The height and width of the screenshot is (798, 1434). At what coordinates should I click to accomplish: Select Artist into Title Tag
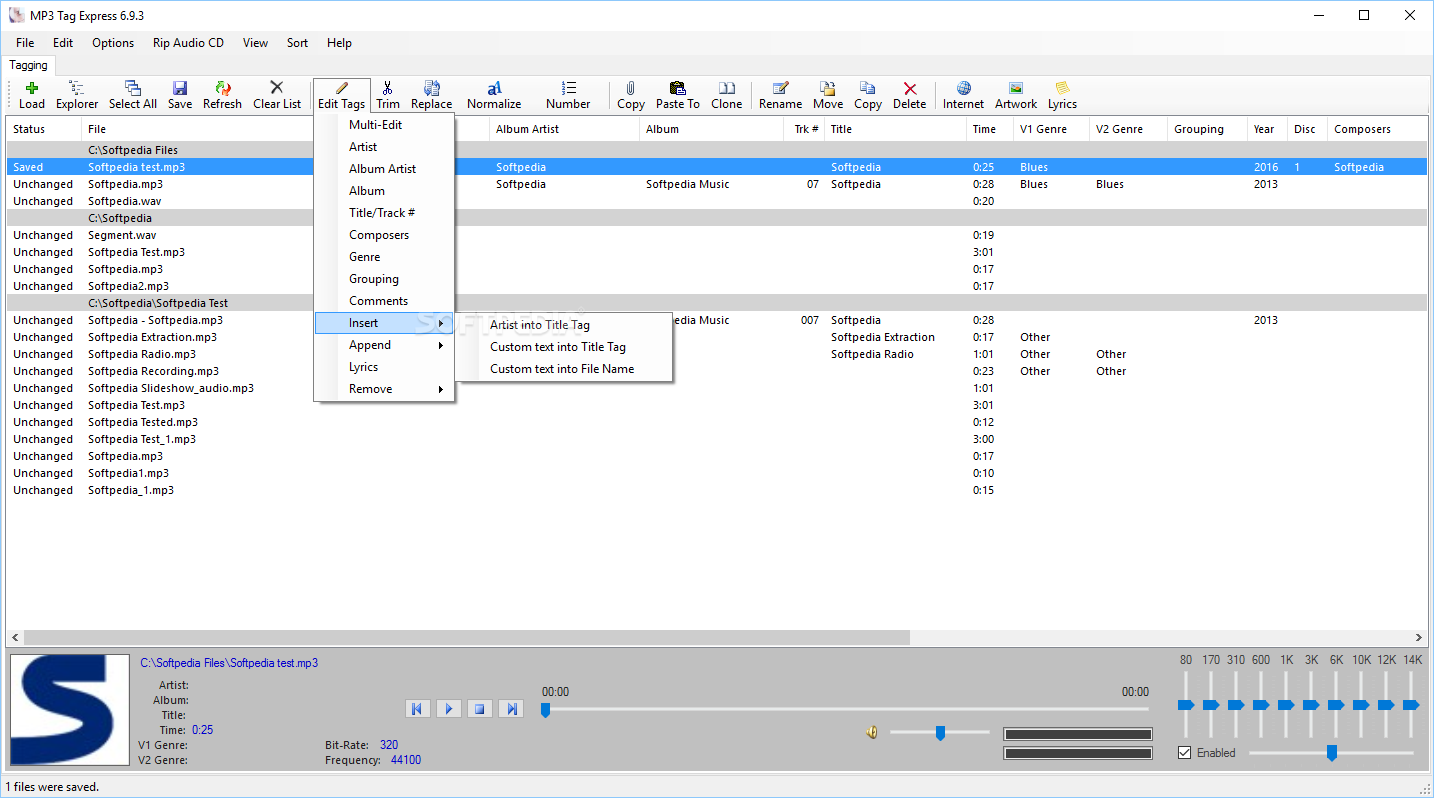tap(564, 325)
